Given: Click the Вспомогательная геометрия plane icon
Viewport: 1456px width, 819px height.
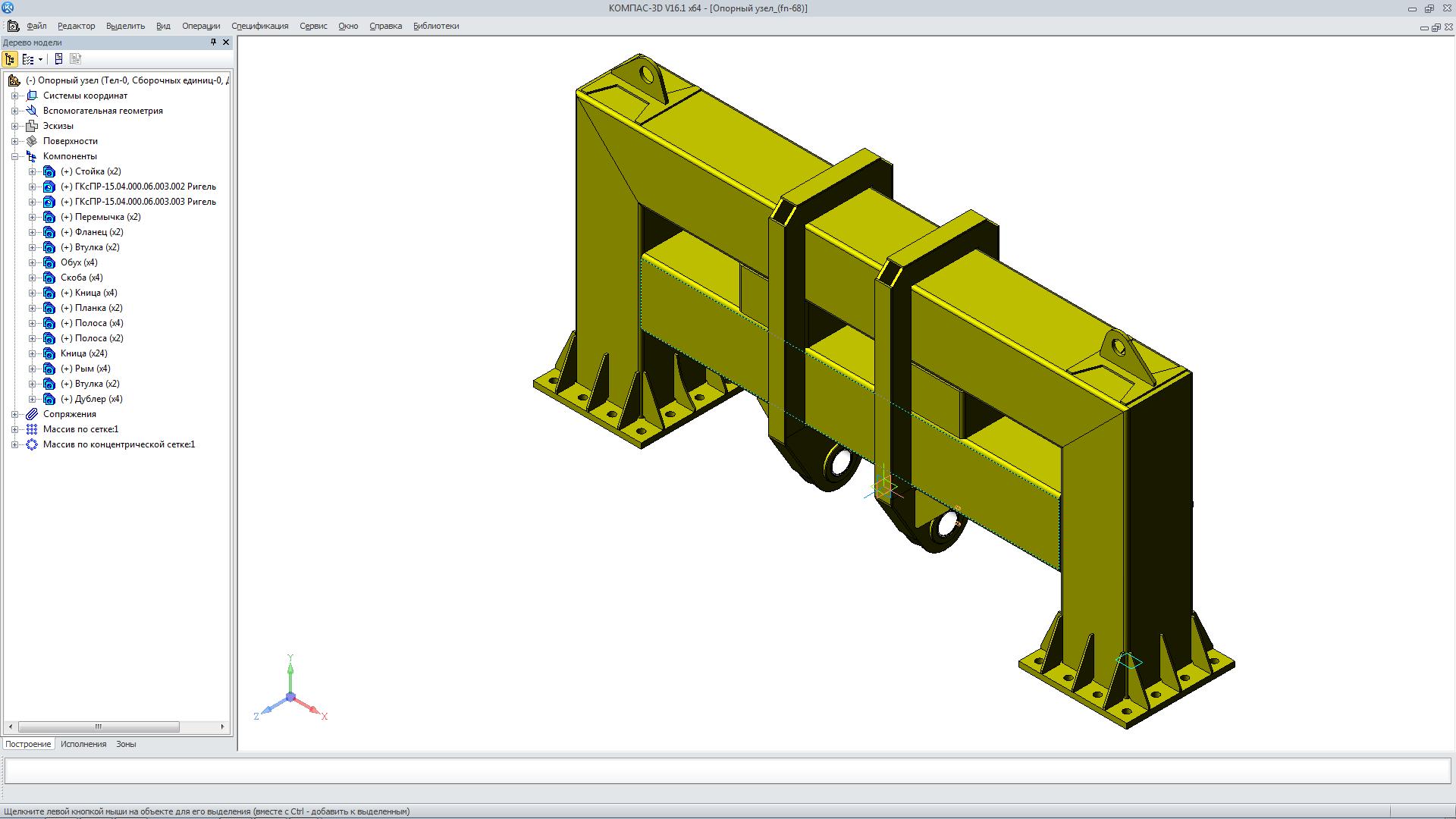Looking at the screenshot, I should point(32,111).
